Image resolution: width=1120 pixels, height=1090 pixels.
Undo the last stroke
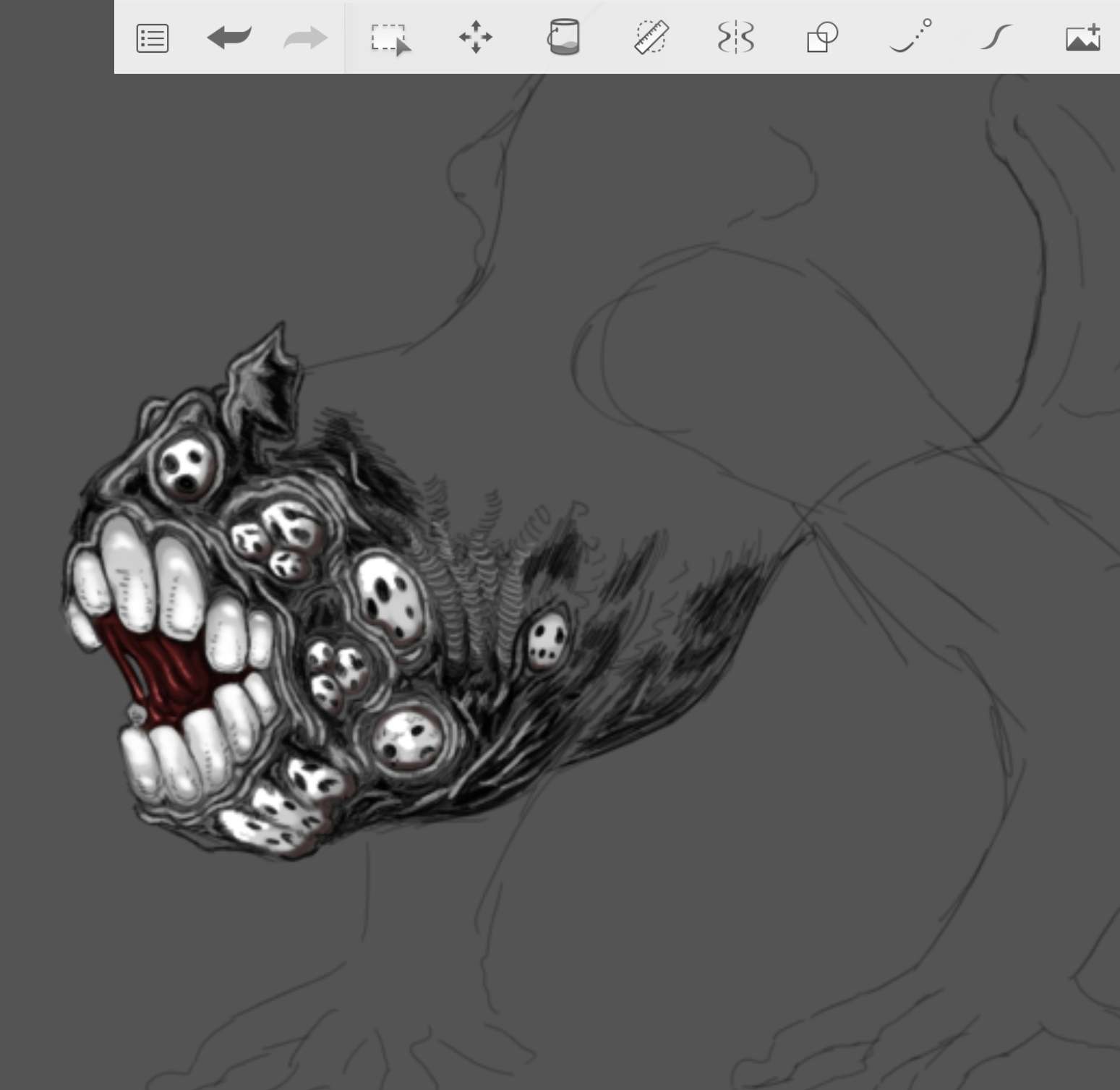tap(229, 38)
